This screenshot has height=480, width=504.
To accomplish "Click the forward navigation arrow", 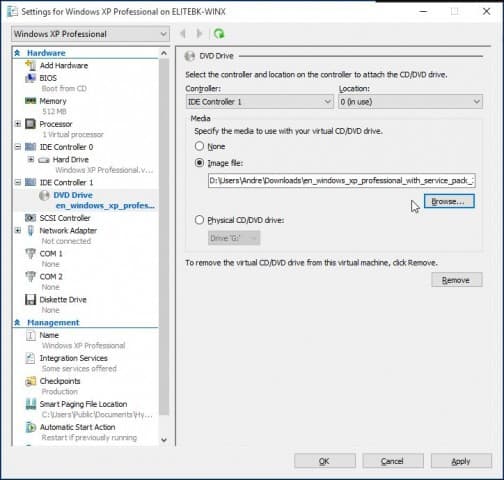I will click(199, 34).
